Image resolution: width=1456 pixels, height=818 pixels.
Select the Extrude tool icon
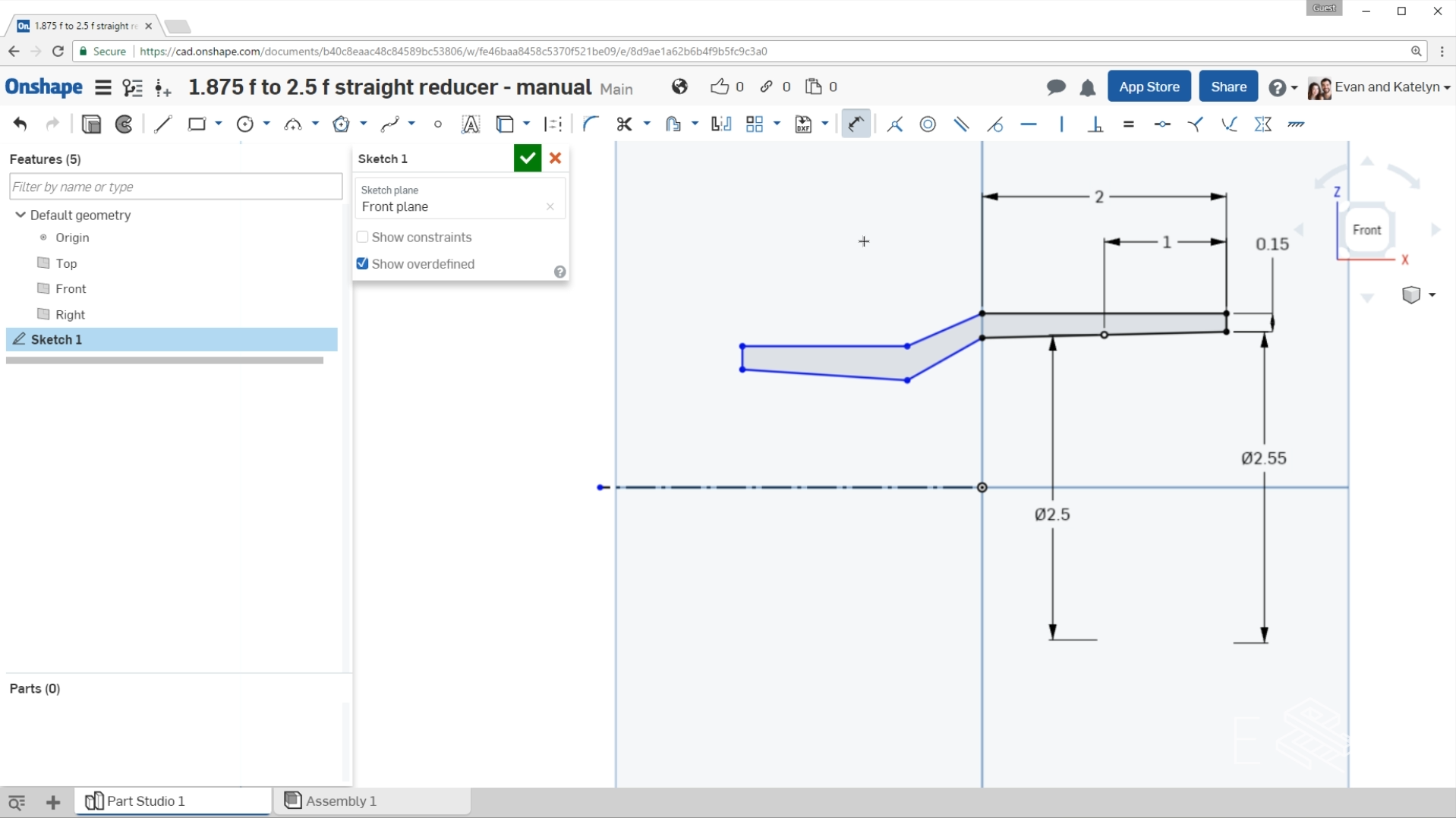click(x=91, y=124)
